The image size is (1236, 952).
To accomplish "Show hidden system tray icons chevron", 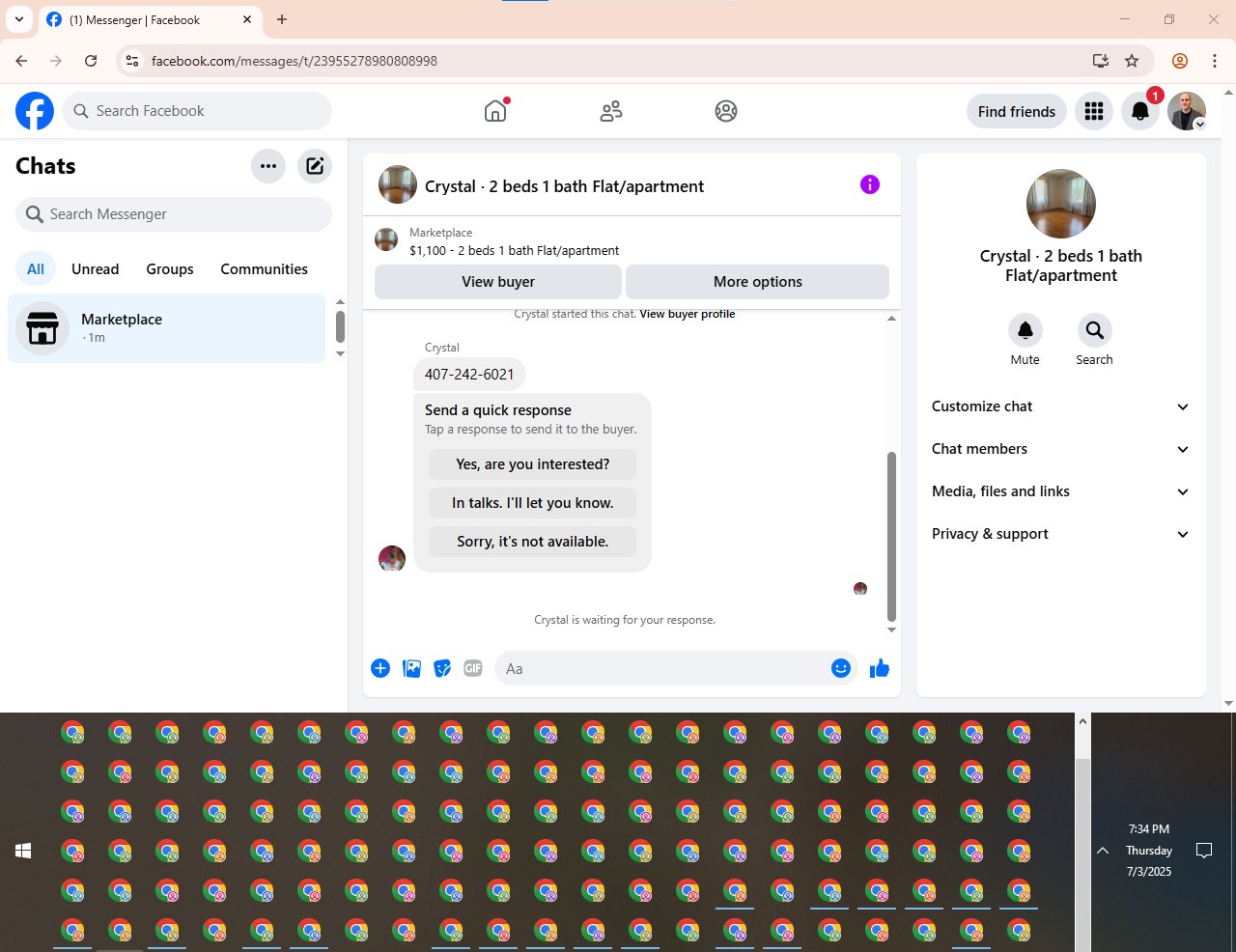I will tap(1103, 851).
